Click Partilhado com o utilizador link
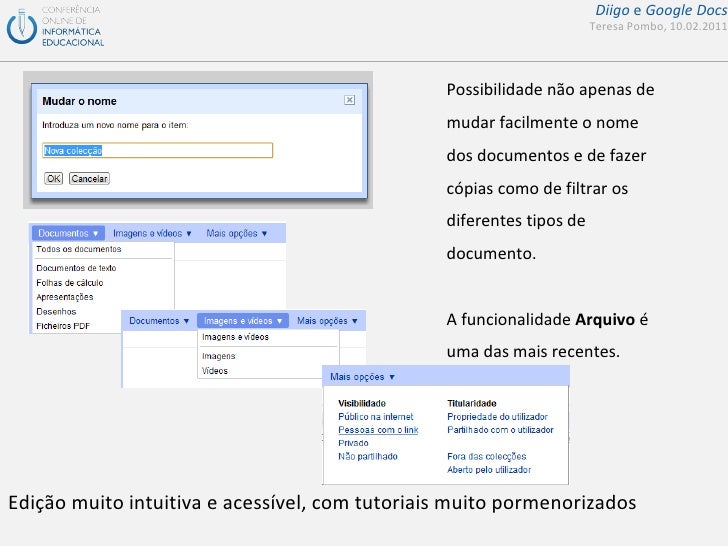 [500, 430]
